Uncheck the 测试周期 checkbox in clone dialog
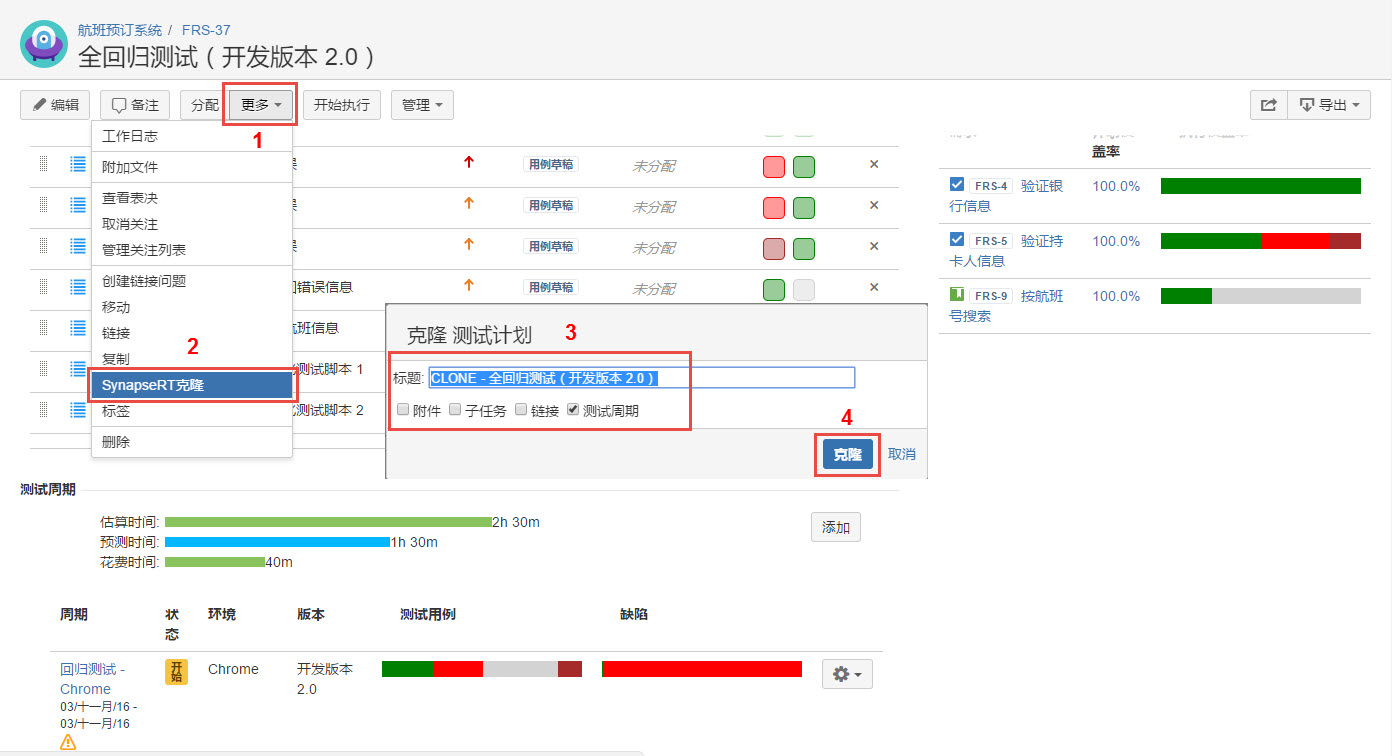Screen dimensions: 1392x756 tap(572, 410)
